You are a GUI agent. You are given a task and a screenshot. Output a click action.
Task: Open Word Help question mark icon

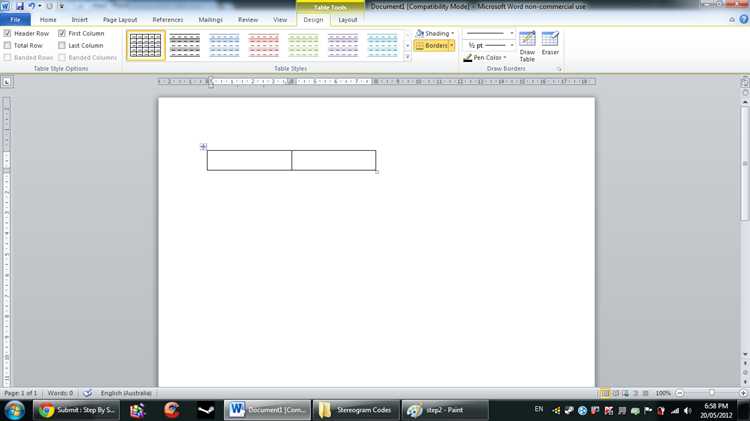coord(743,19)
